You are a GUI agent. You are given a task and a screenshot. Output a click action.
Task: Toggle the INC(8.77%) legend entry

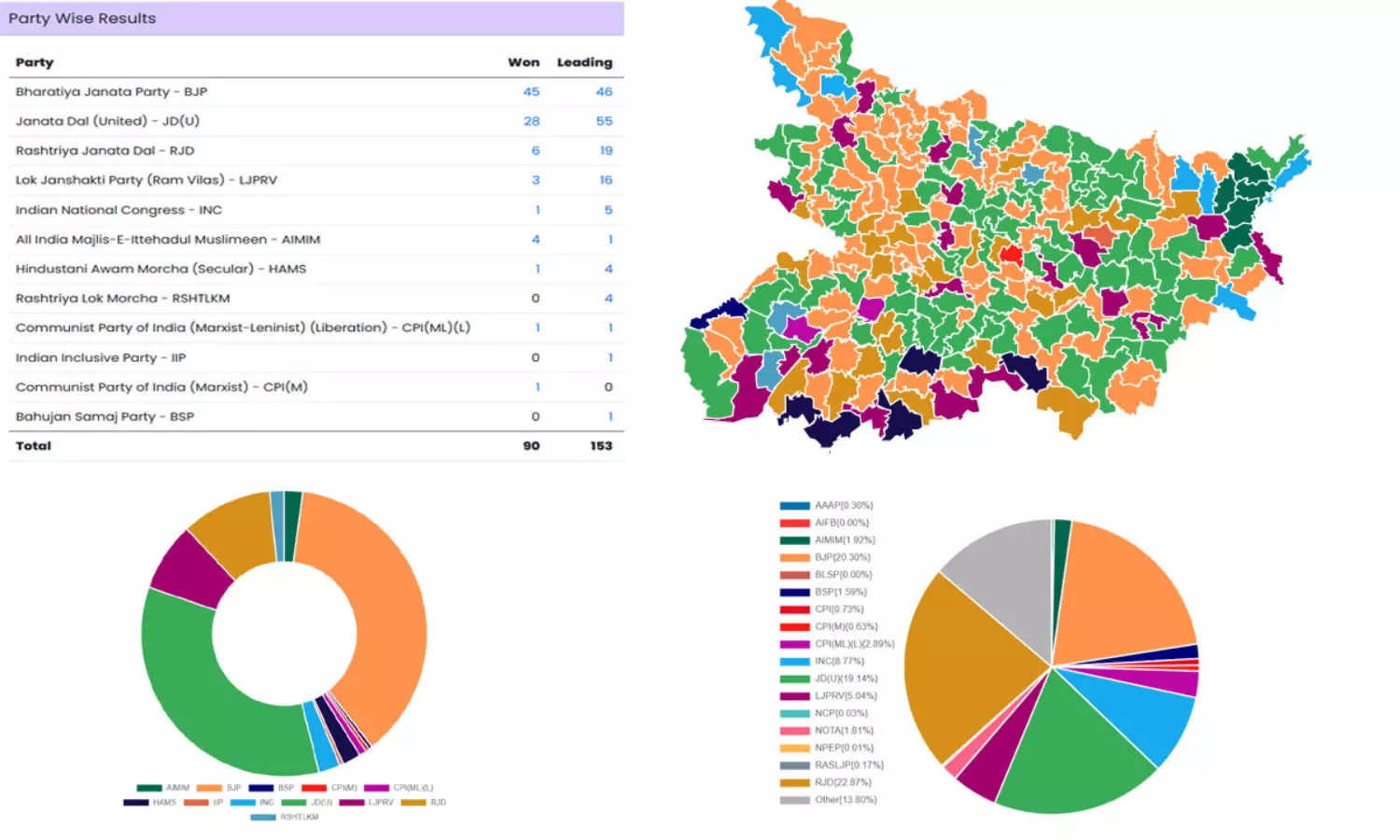tap(794, 662)
